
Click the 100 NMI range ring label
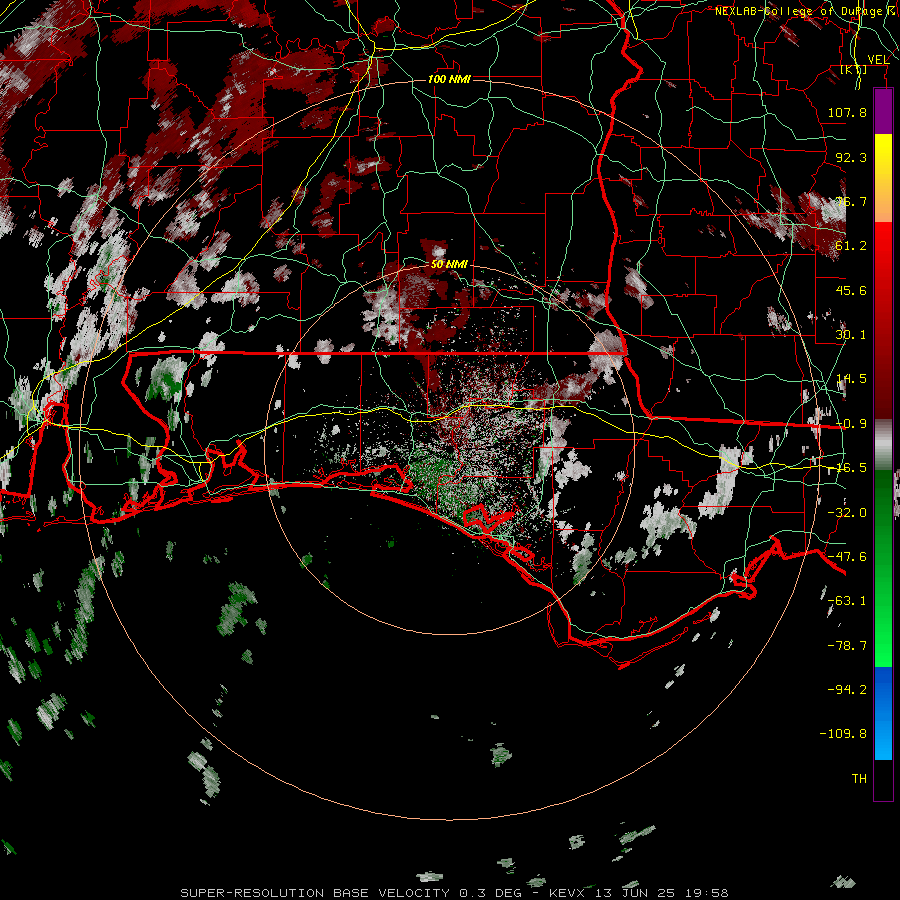[449, 79]
